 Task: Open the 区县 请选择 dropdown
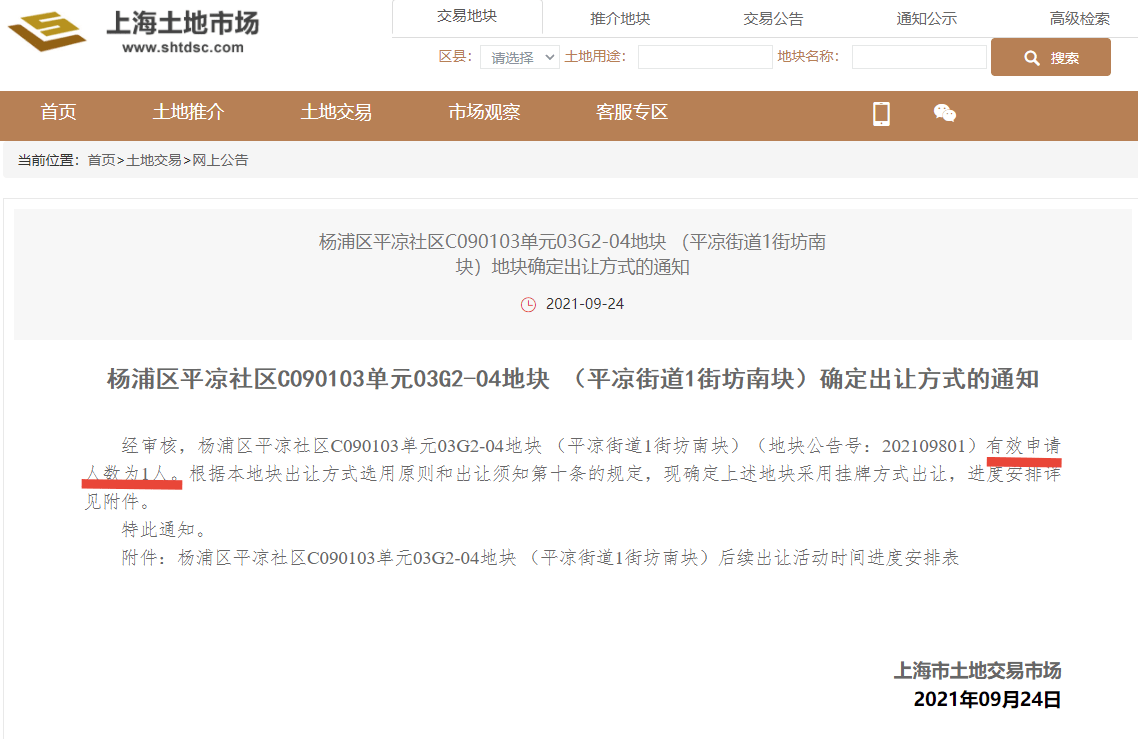click(520, 57)
